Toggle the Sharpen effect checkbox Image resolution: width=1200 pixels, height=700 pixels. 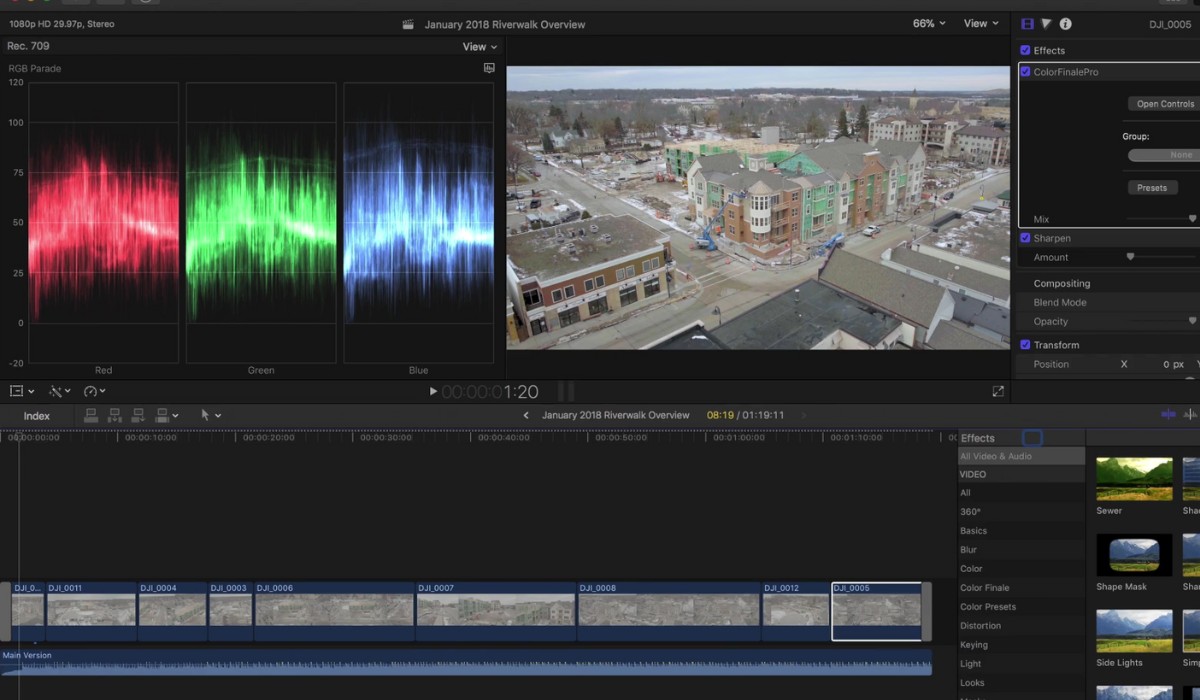pyautogui.click(x=1025, y=238)
